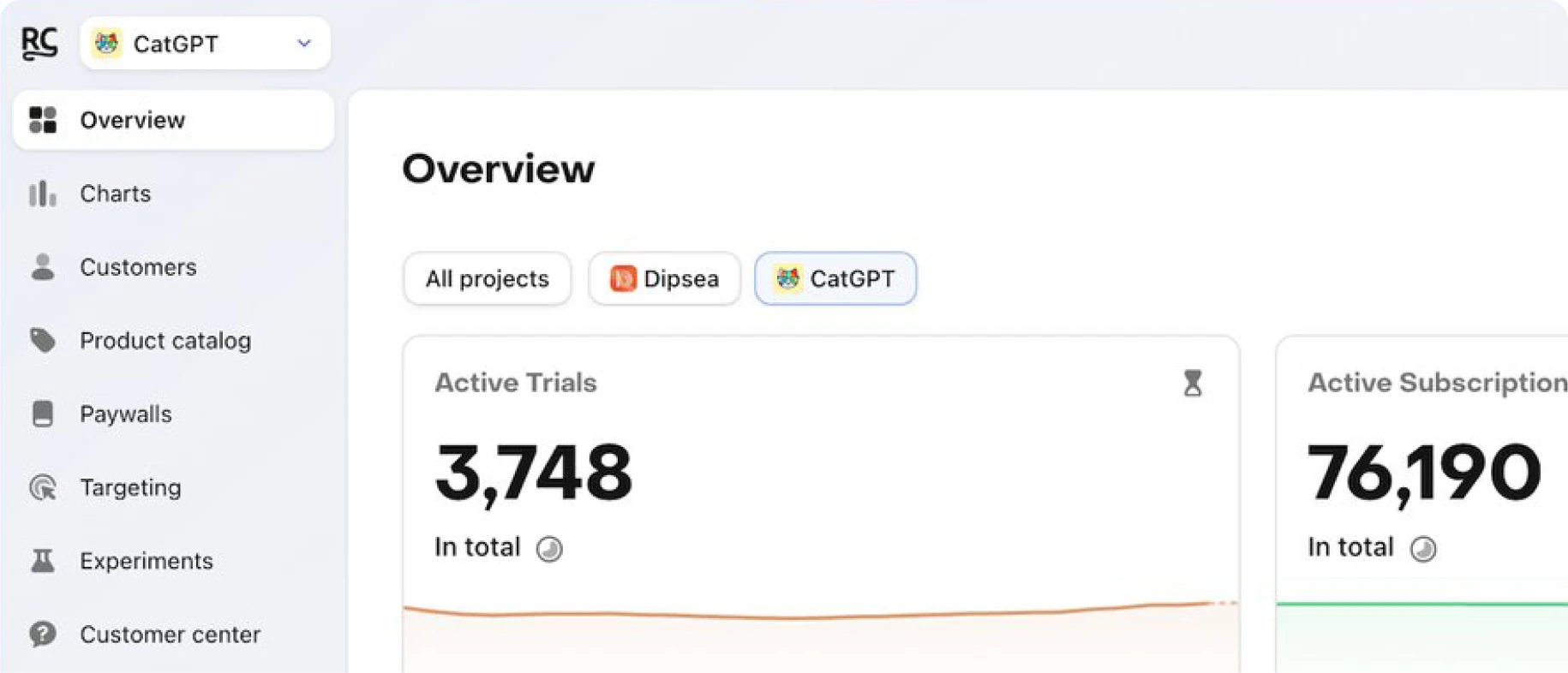Click the Dipsea app icon in filter
The image size is (1568, 673).
pos(623,278)
